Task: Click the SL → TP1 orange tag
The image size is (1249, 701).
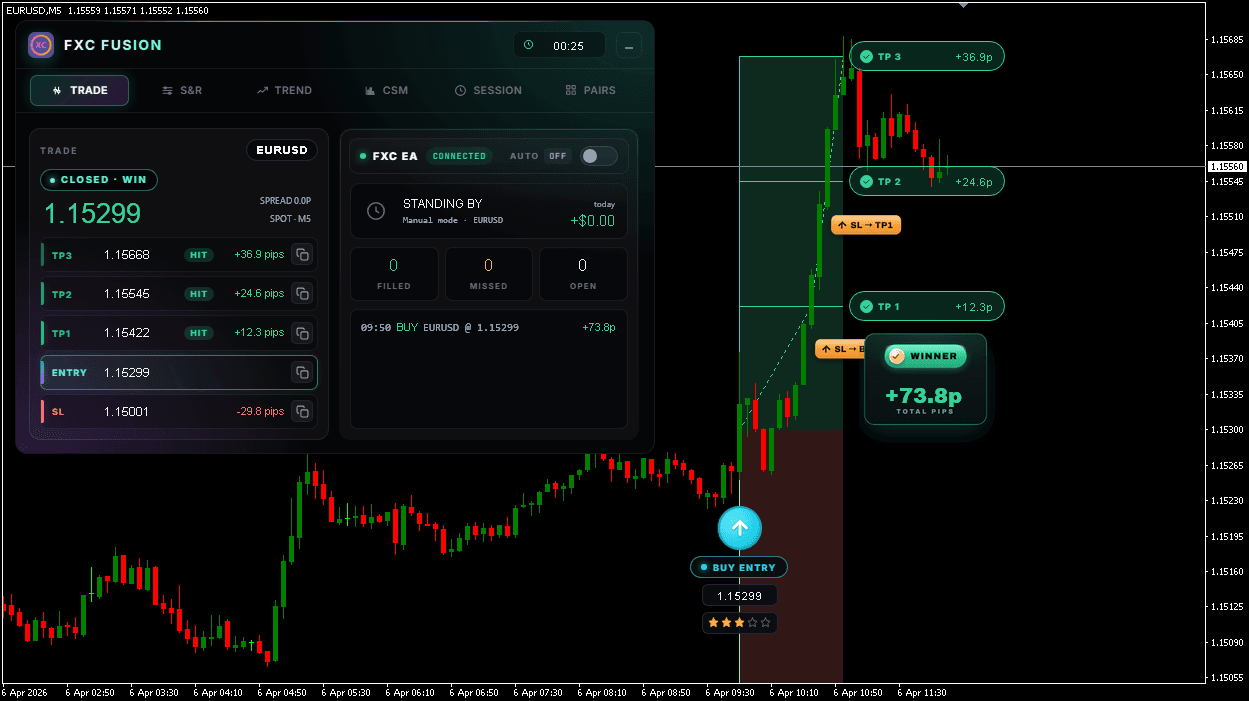Action: (x=866, y=225)
